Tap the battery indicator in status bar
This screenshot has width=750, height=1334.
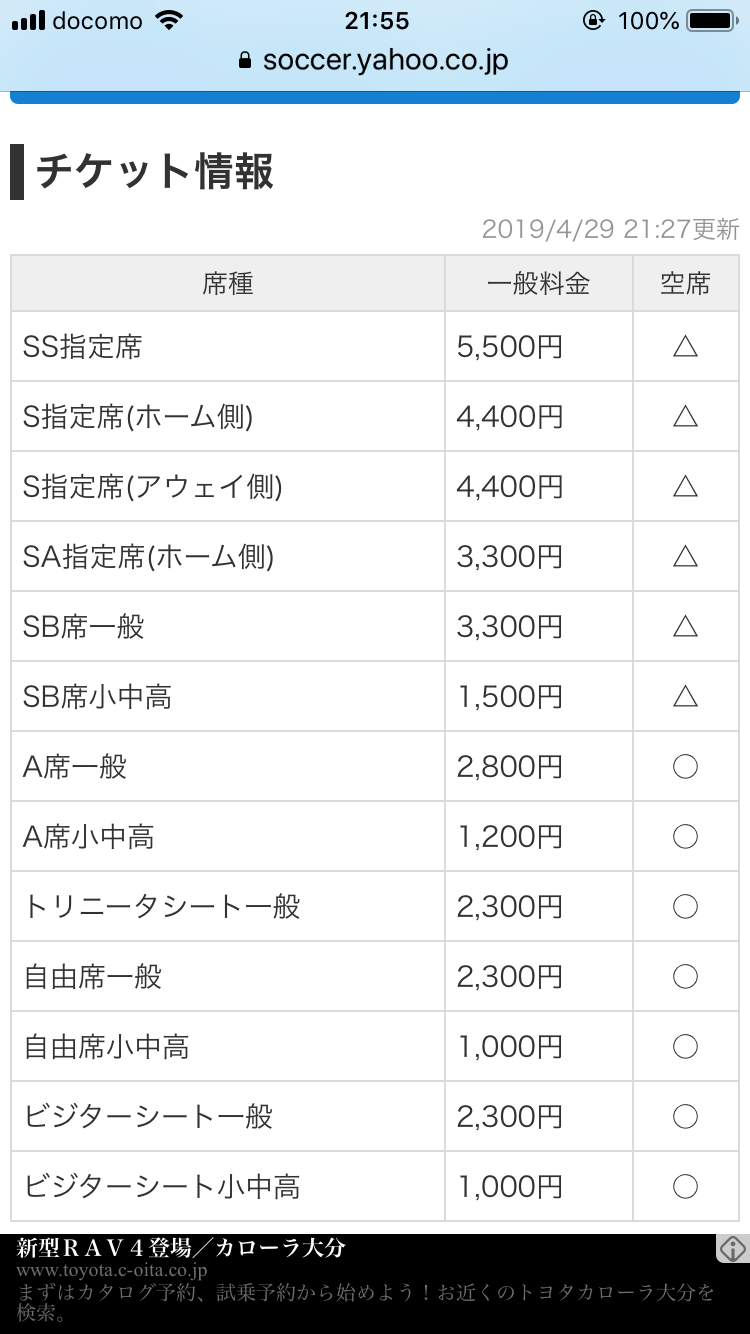coord(712,21)
